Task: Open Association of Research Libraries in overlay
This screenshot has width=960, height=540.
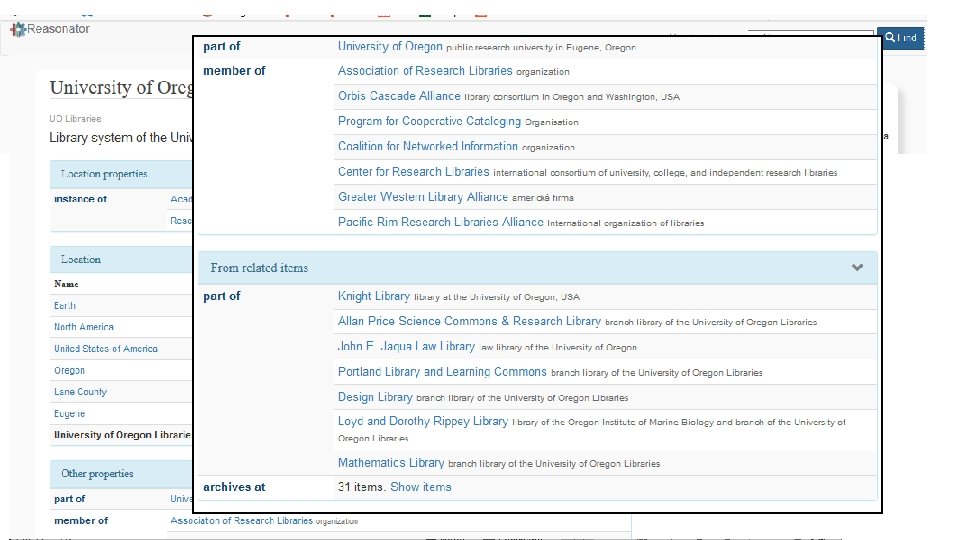Action: pyautogui.click(x=425, y=71)
